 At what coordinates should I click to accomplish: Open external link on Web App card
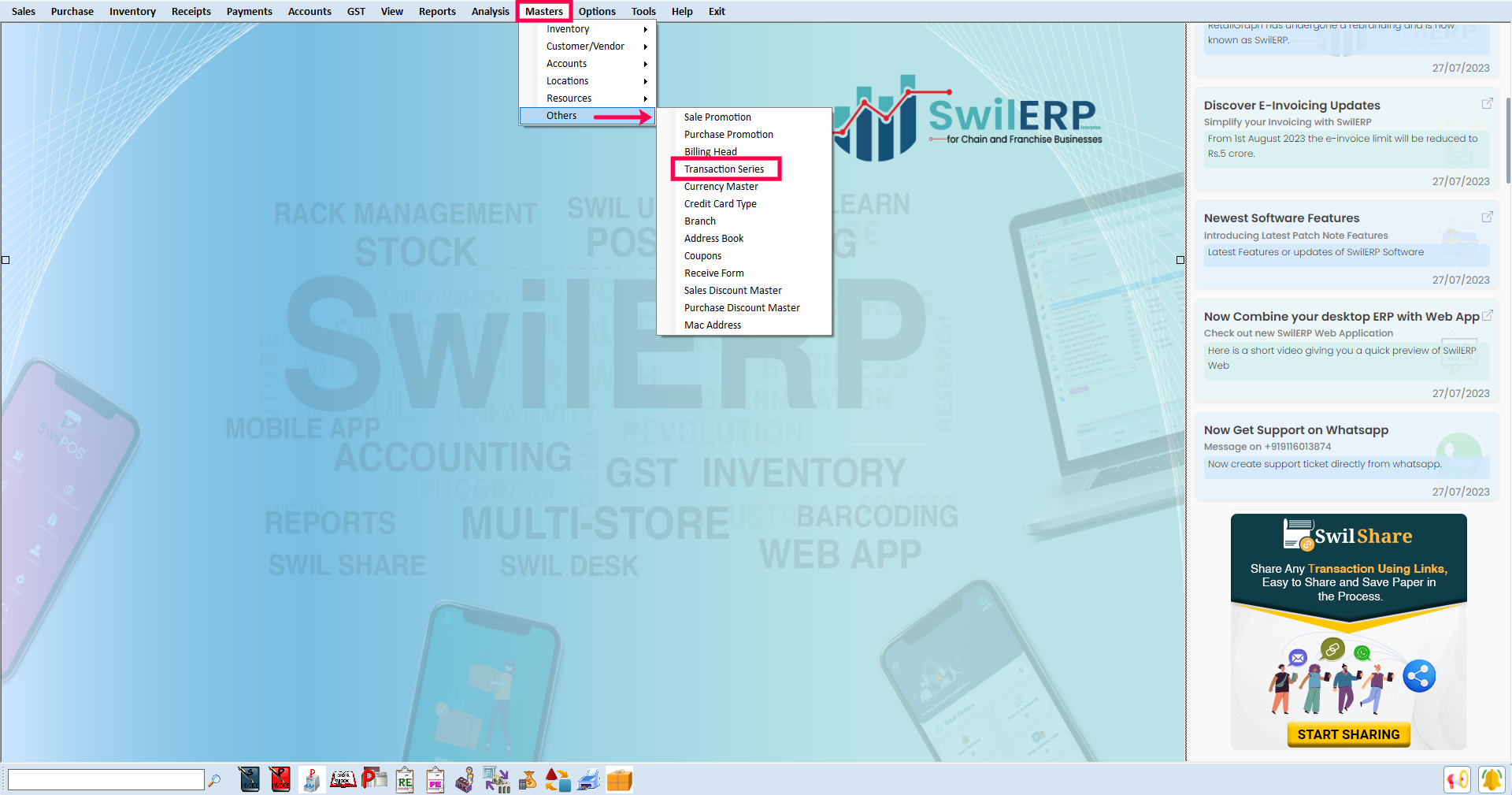[x=1487, y=314]
